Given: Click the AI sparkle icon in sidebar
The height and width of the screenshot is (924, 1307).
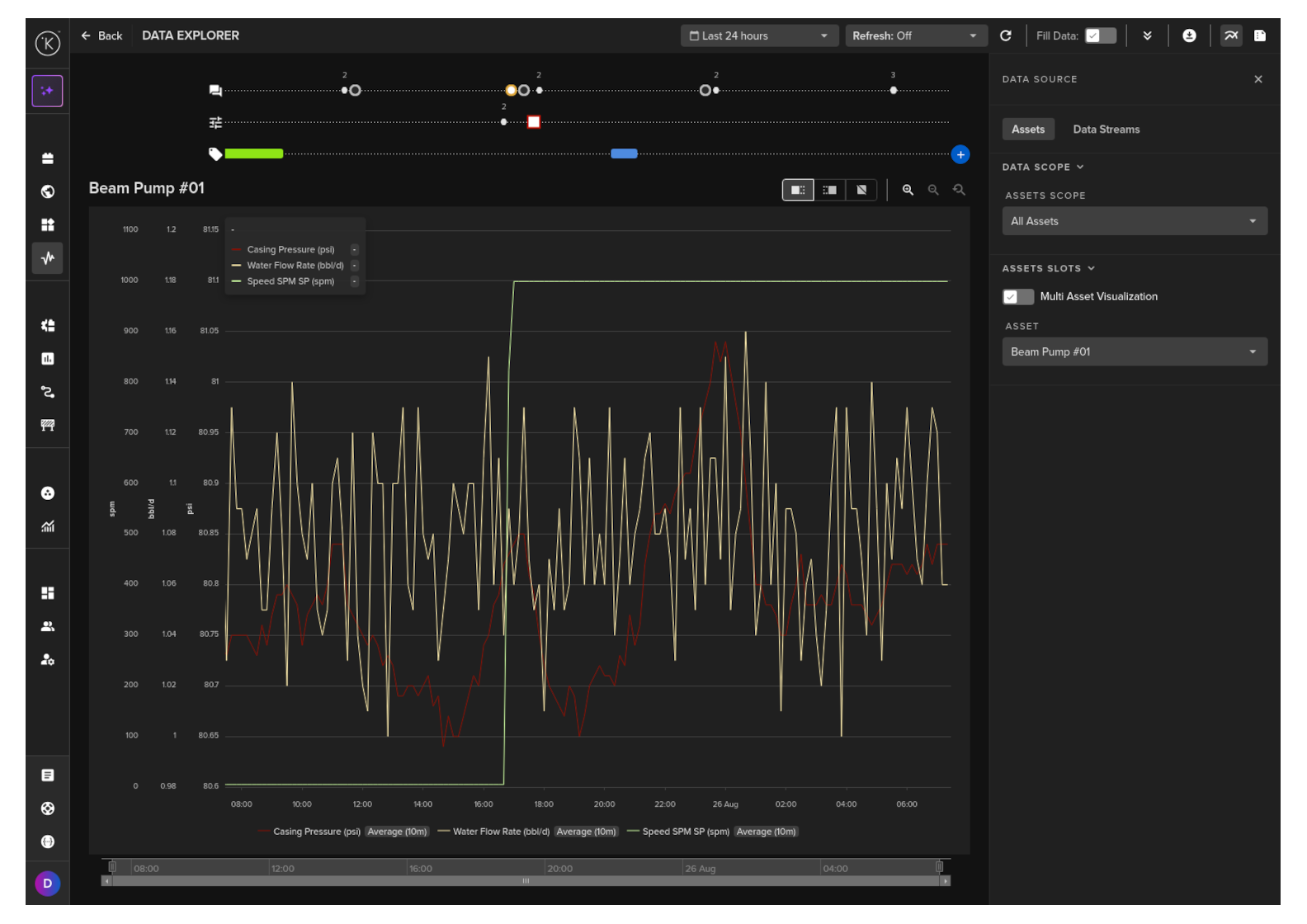Looking at the screenshot, I should point(48,91).
